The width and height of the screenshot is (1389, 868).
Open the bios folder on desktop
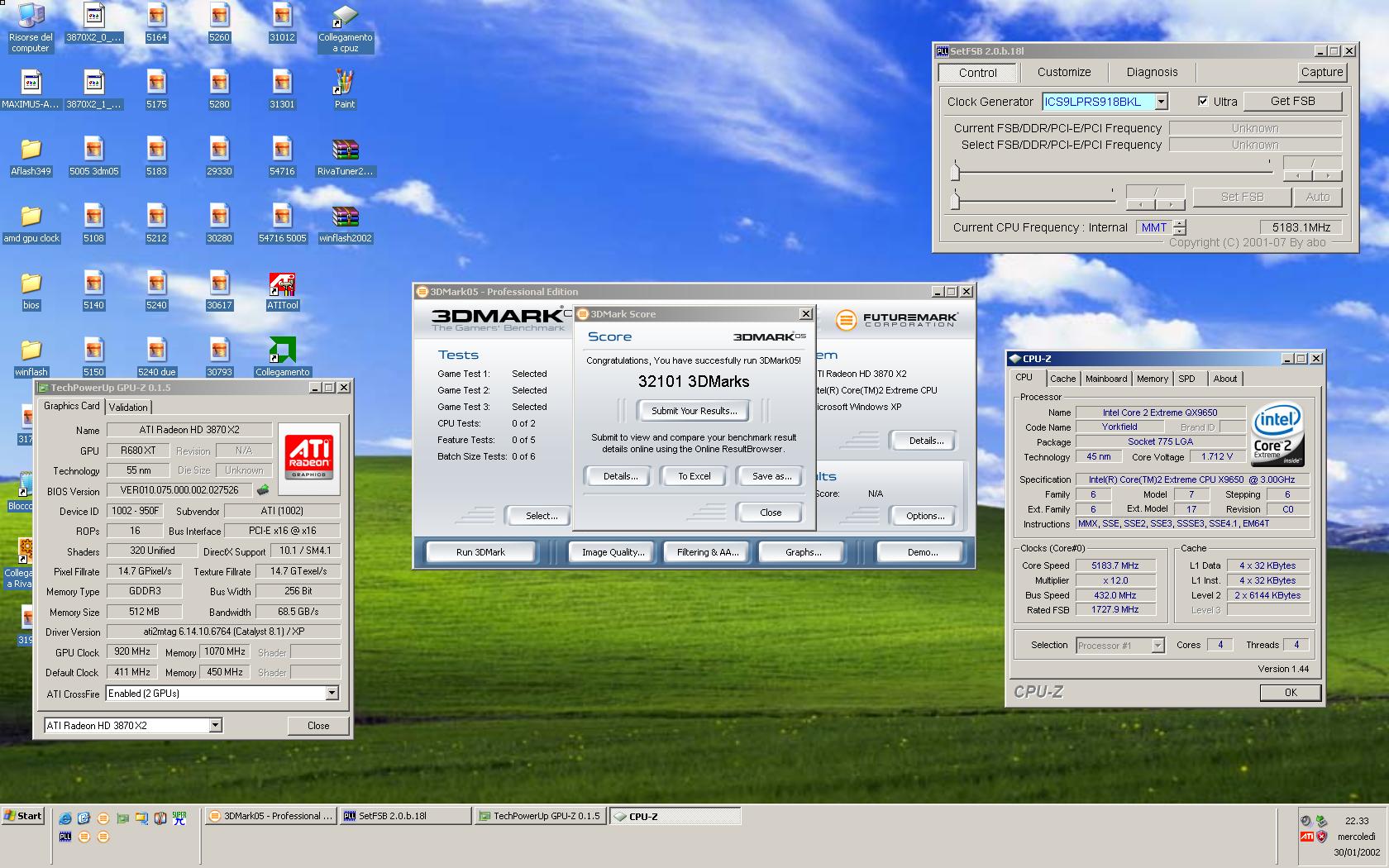[x=31, y=290]
